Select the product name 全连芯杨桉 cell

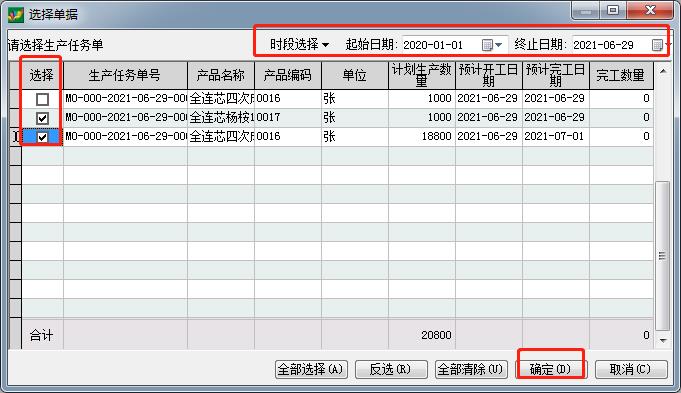(x=221, y=117)
